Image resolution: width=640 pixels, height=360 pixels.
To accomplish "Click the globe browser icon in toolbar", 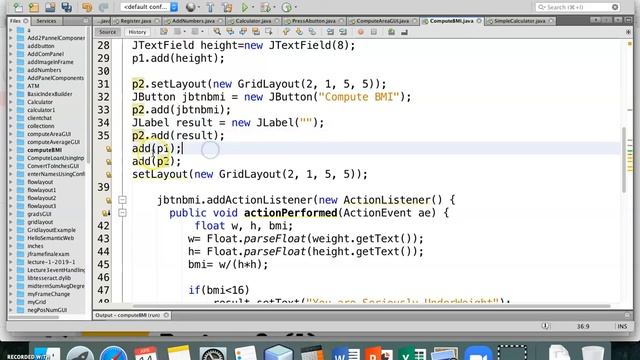I will coord(190,7).
